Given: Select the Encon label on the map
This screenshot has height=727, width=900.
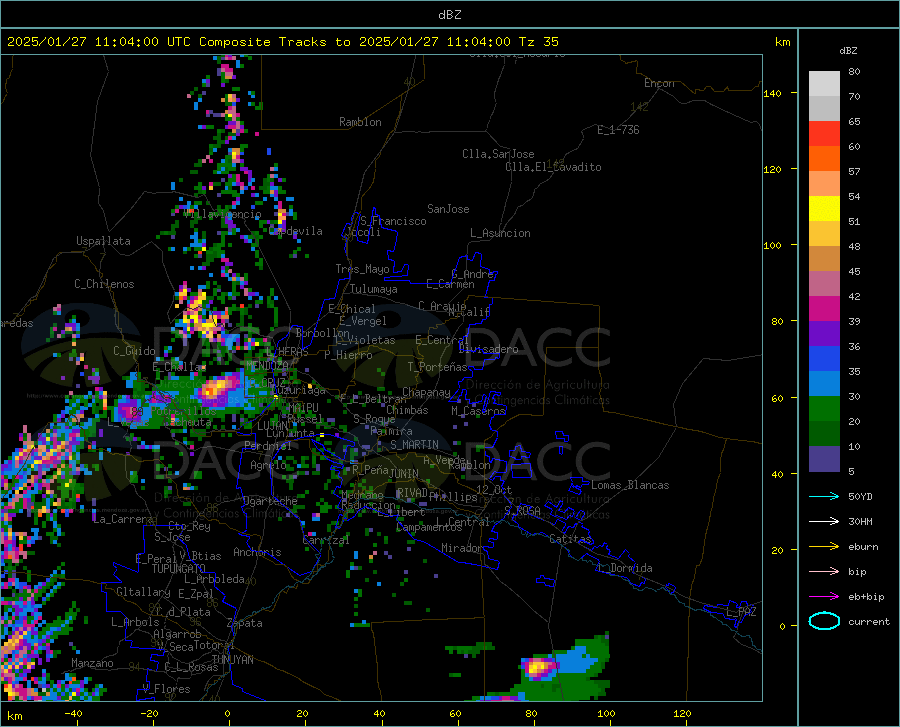Looking at the screenshot, I should 659,83.
